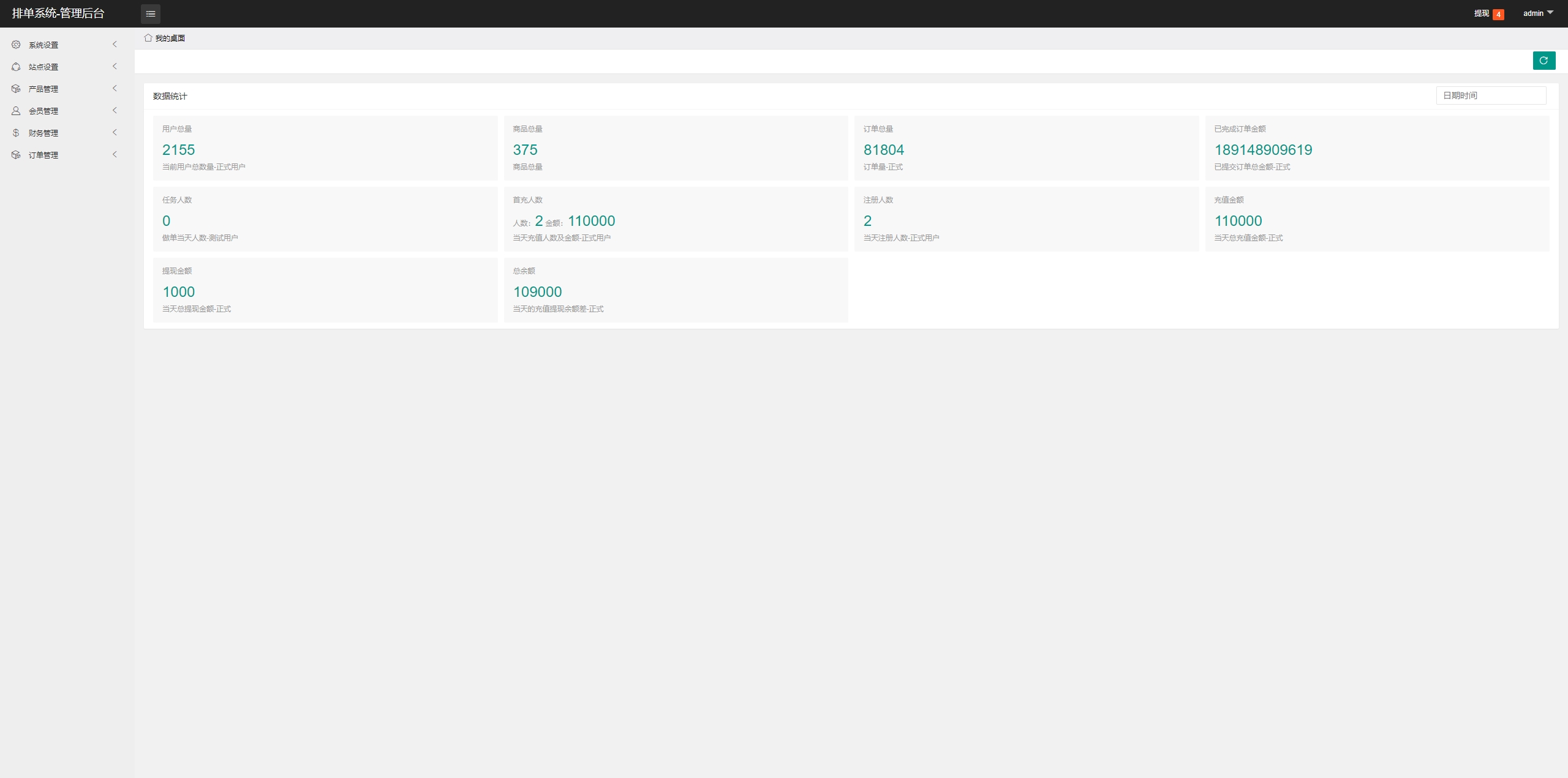This screenshot has height=778, width=1568.
Task: Click the box icon for 订单管理
Action: 16,155
